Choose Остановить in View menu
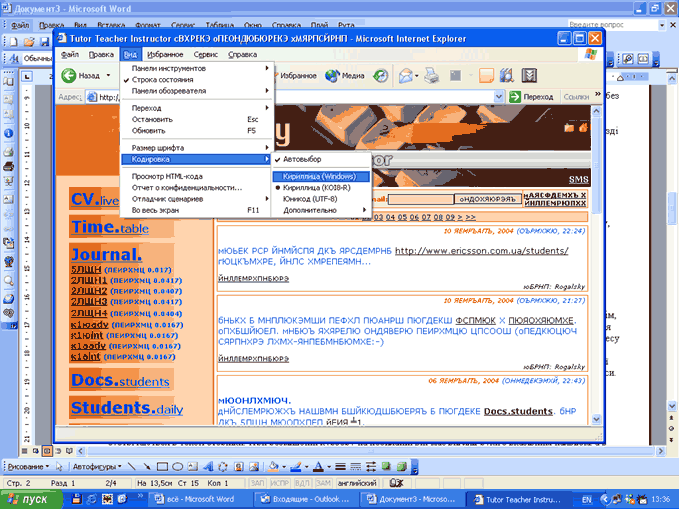The height and width of the screenshot is (509, 679). pos(196,119)
